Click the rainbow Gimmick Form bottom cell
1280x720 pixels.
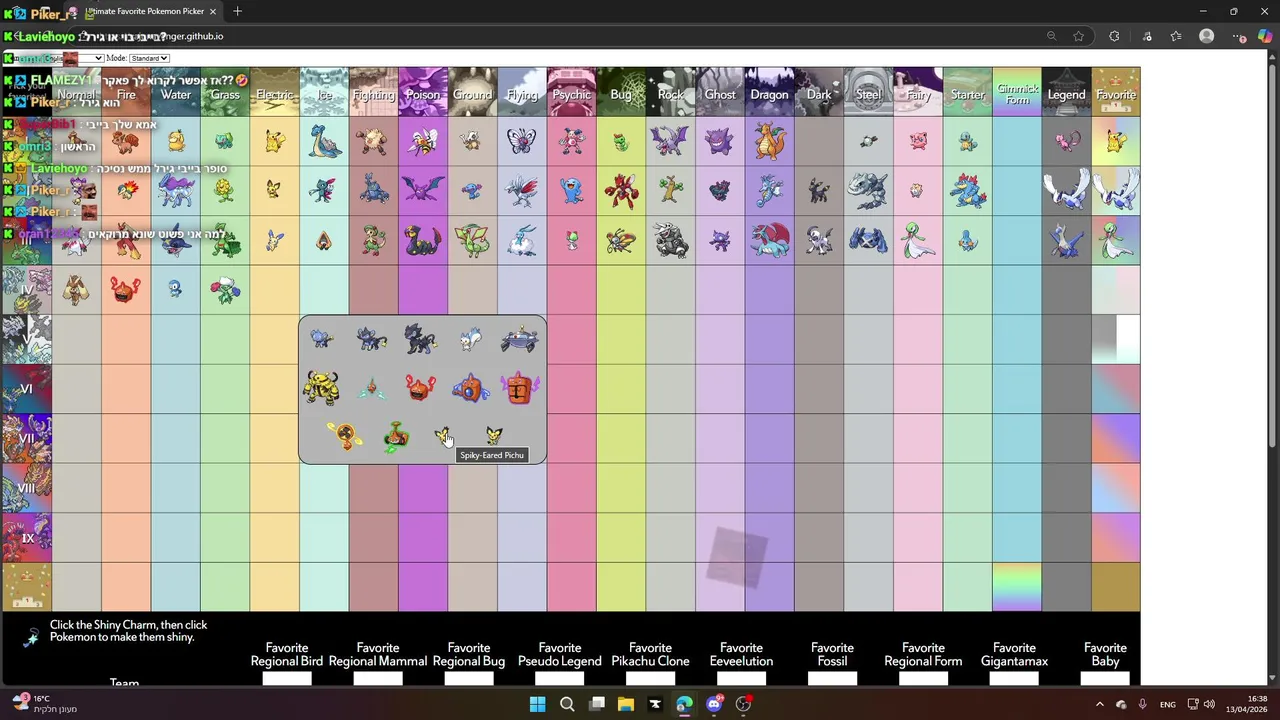1016,586
